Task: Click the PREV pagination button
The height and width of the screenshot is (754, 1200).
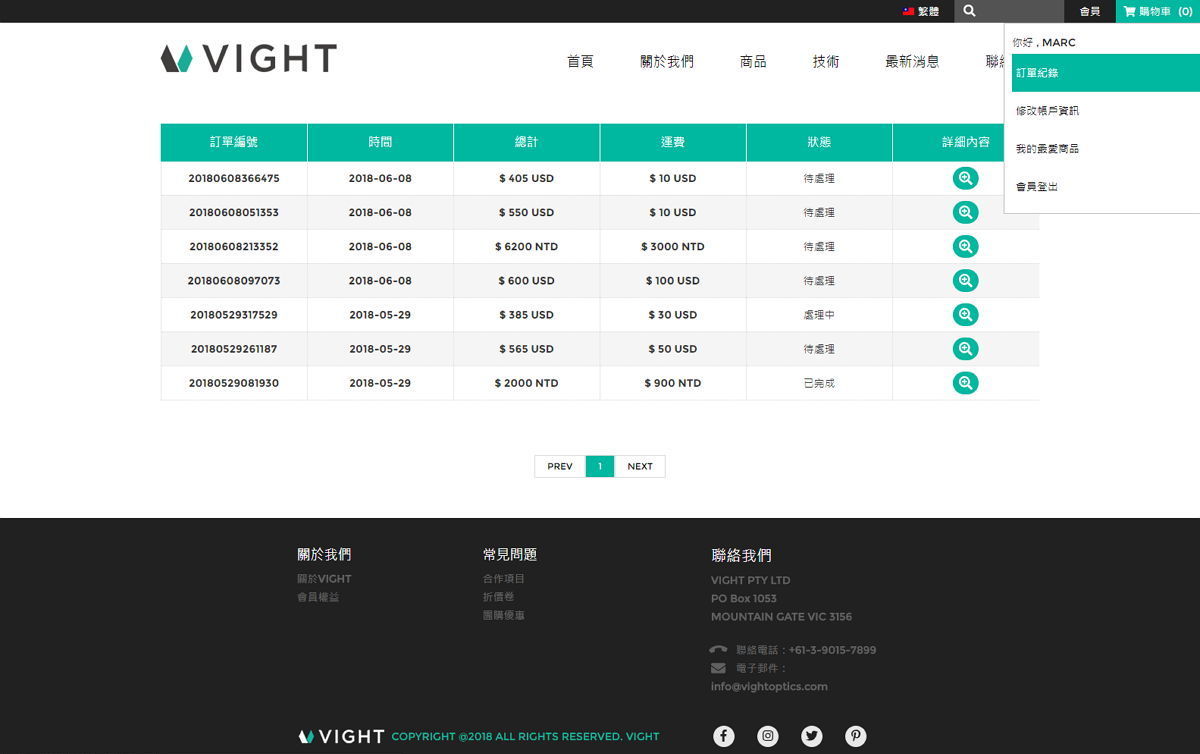Action: pyautogui.click(x=560, y=467)
